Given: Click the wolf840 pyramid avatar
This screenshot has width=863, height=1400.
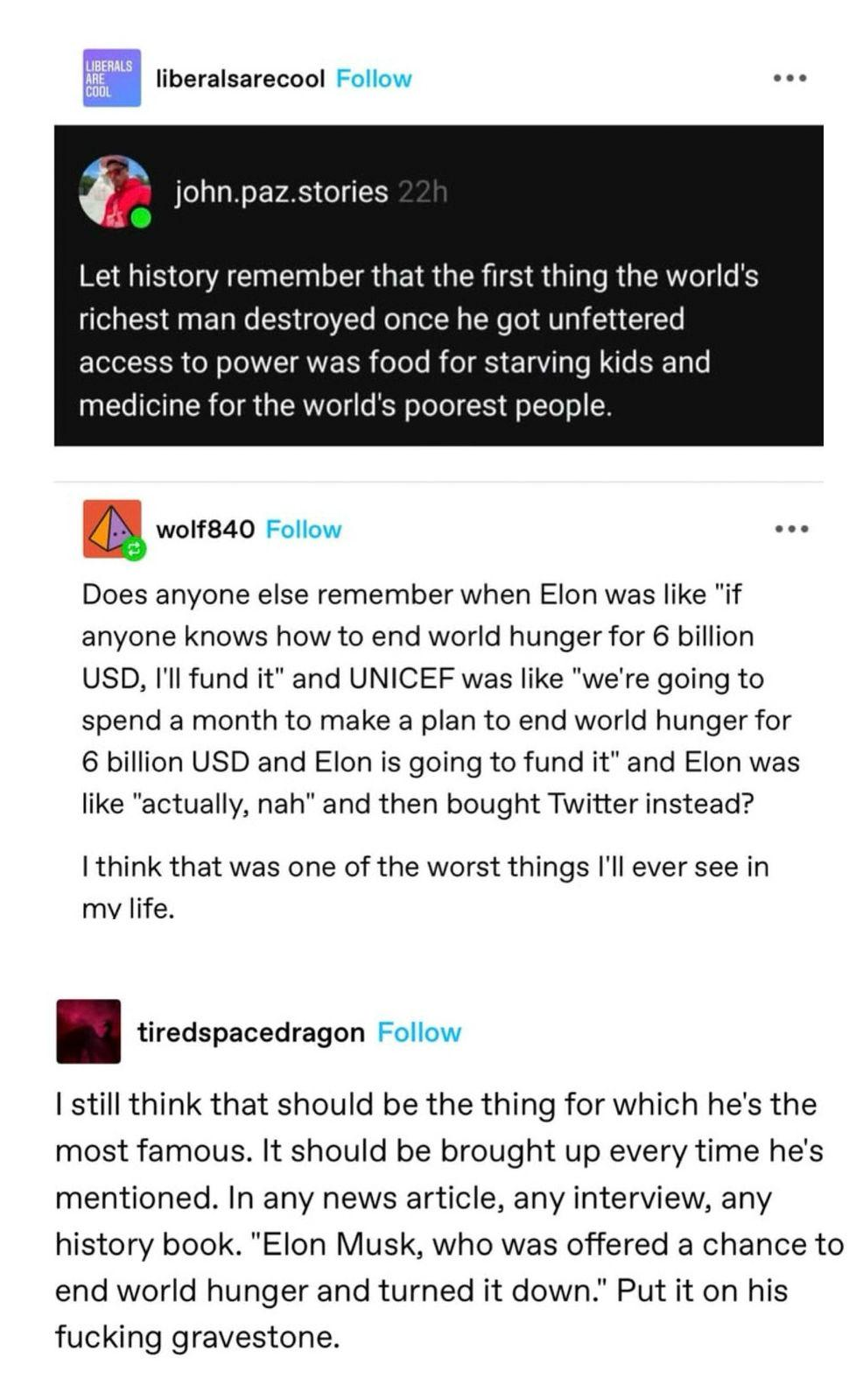Looking at the screenshot, I should [110, 528].
